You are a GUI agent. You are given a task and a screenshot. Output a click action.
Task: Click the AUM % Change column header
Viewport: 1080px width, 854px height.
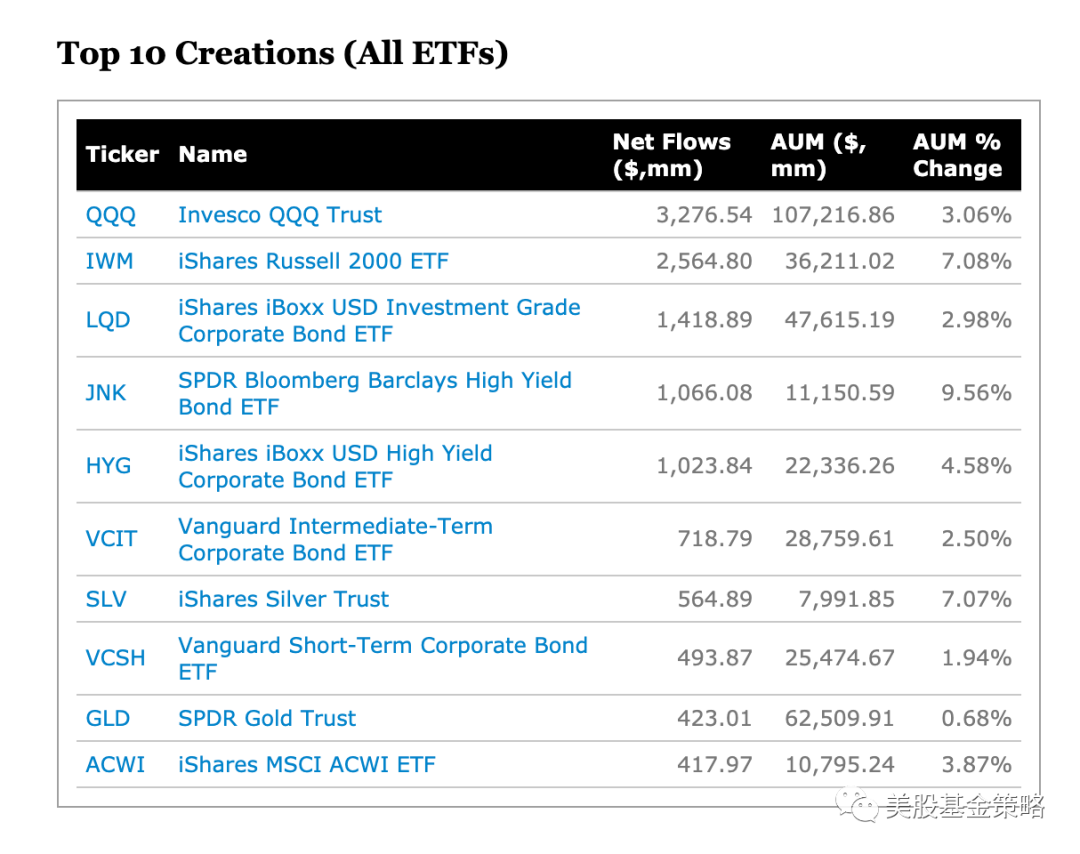957,155
